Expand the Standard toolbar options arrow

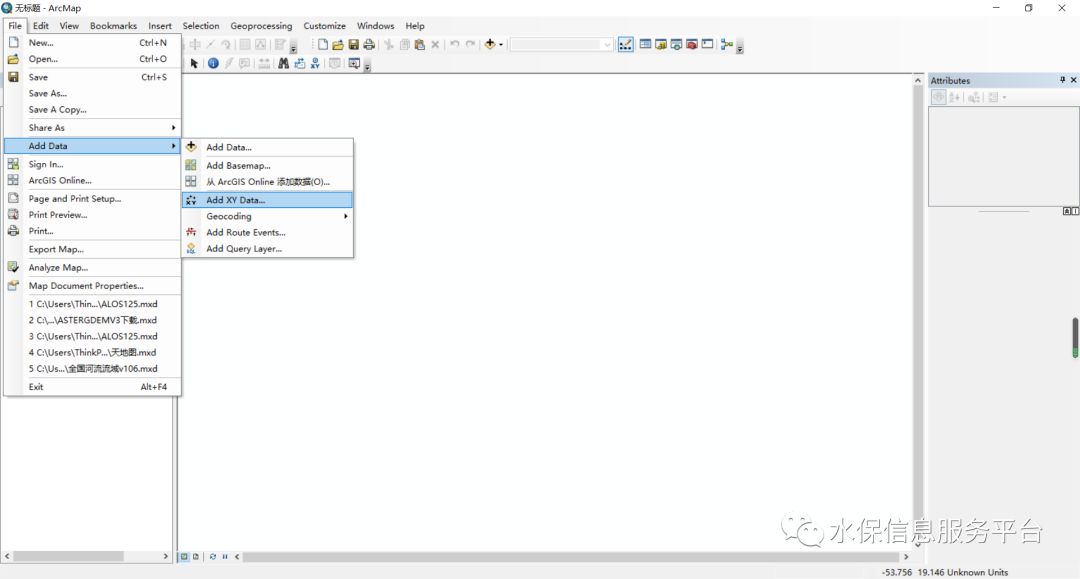coord(740,48)
